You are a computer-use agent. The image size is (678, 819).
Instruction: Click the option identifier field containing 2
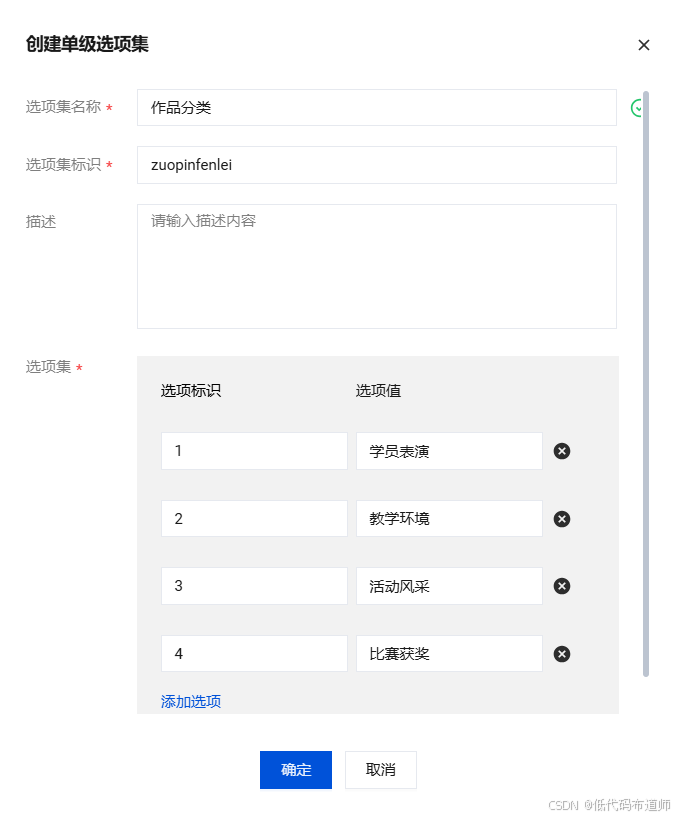point(254,519)
